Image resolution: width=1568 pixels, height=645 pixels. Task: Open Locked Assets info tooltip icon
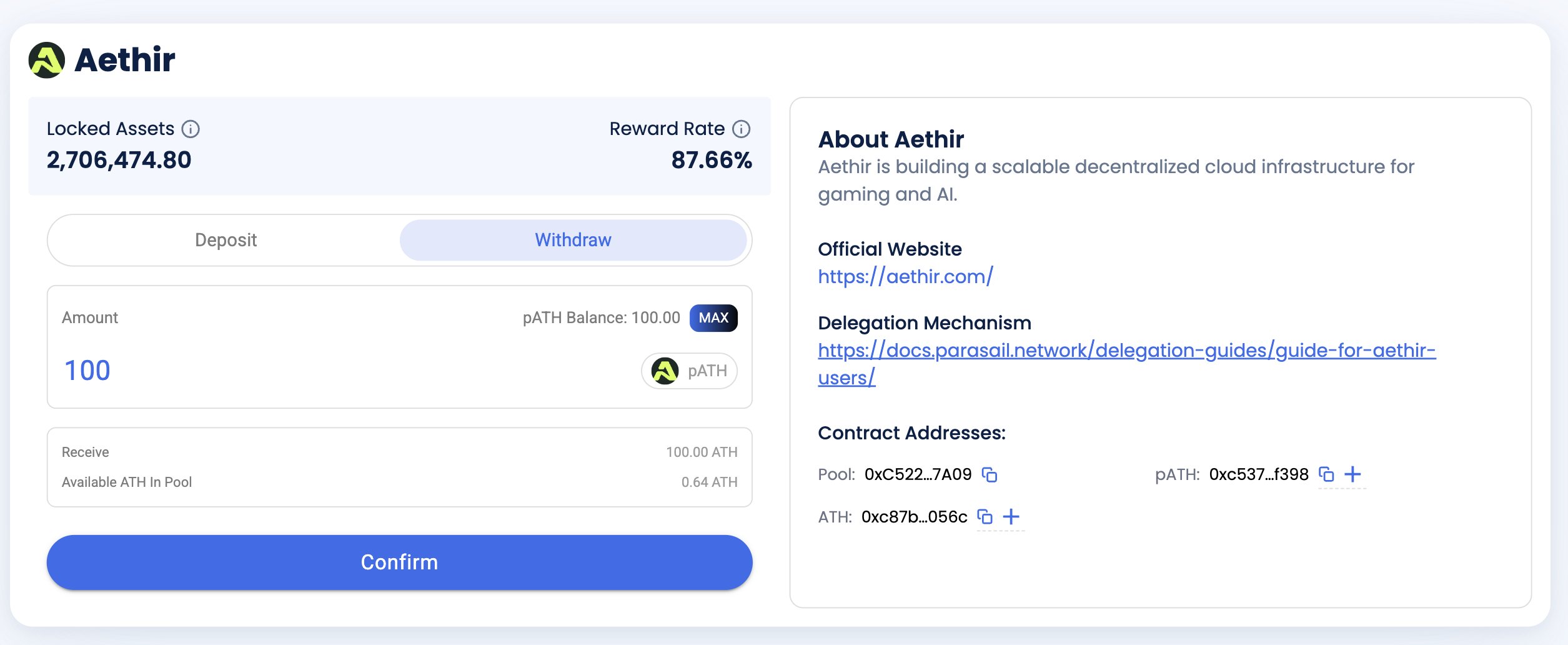191,129
